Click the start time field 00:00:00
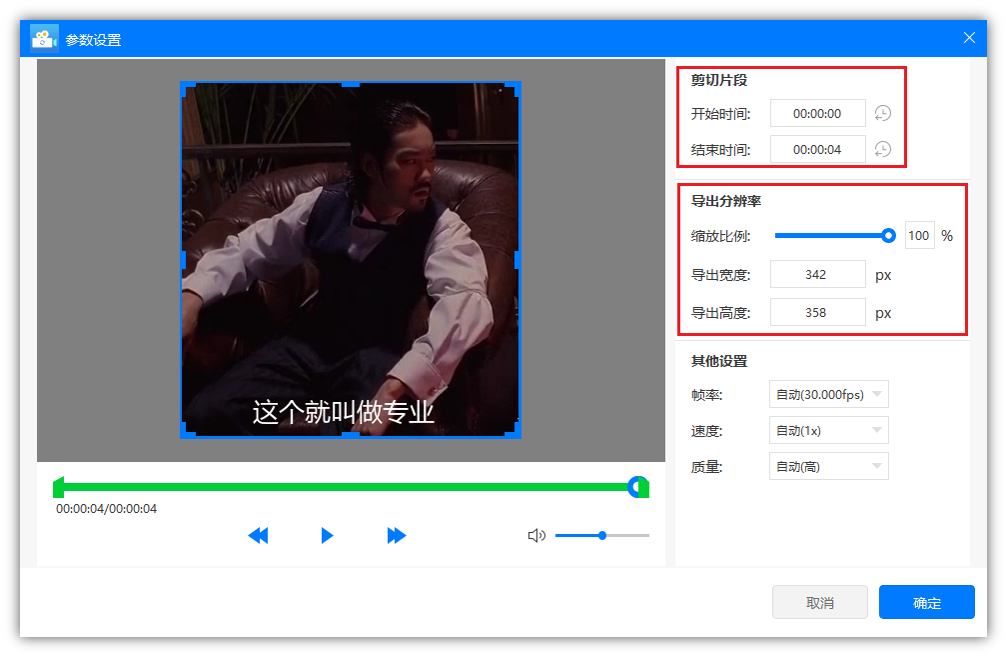1007x657 pixels. (818, 114)
